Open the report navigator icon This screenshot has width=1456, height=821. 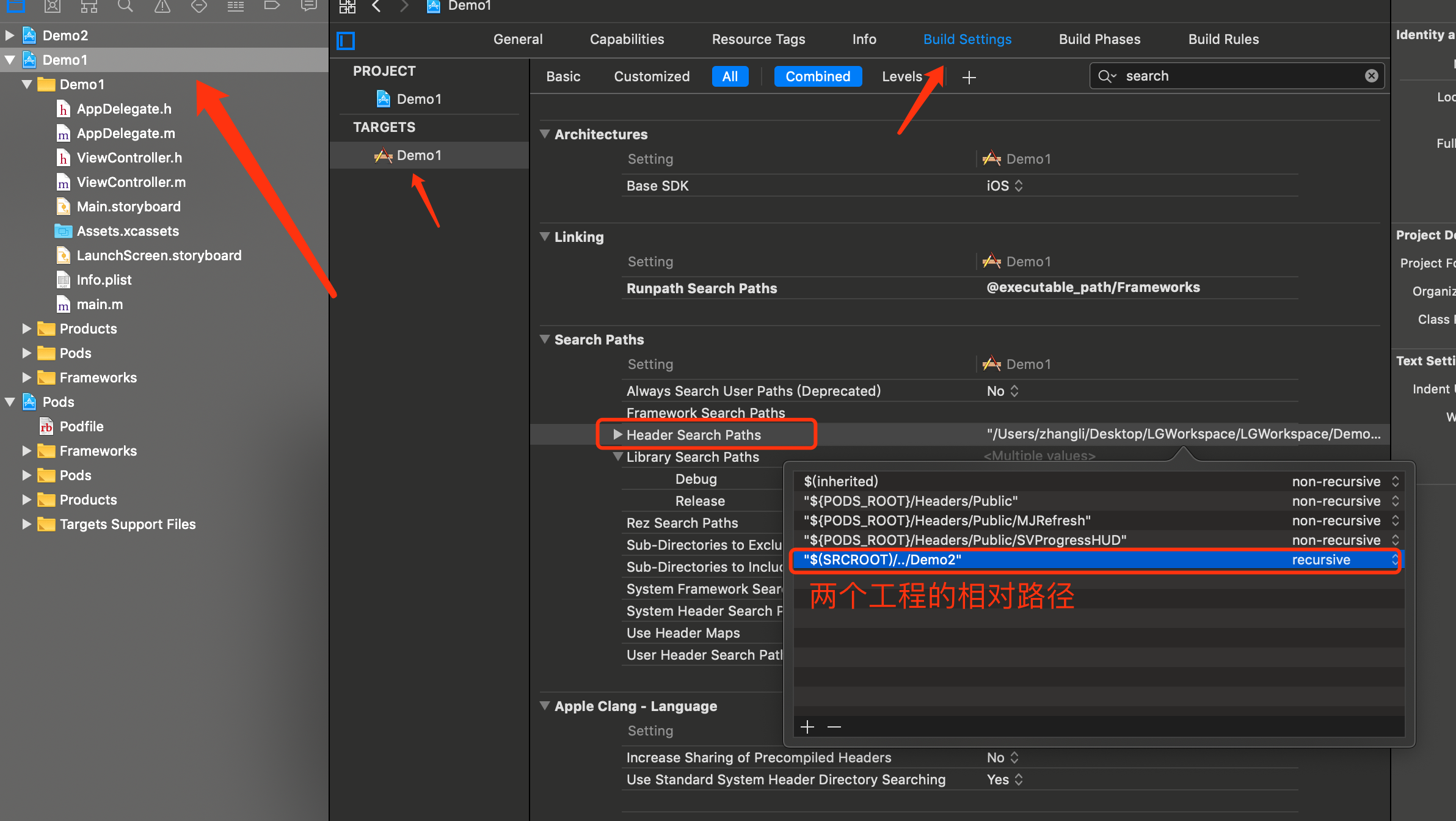click(x=309, y=7)
